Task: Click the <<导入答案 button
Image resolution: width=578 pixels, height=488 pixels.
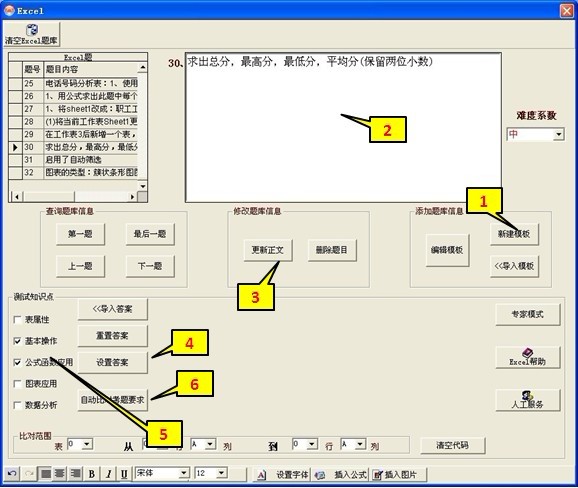Action: pyautogui.click(x=112, y=309)
